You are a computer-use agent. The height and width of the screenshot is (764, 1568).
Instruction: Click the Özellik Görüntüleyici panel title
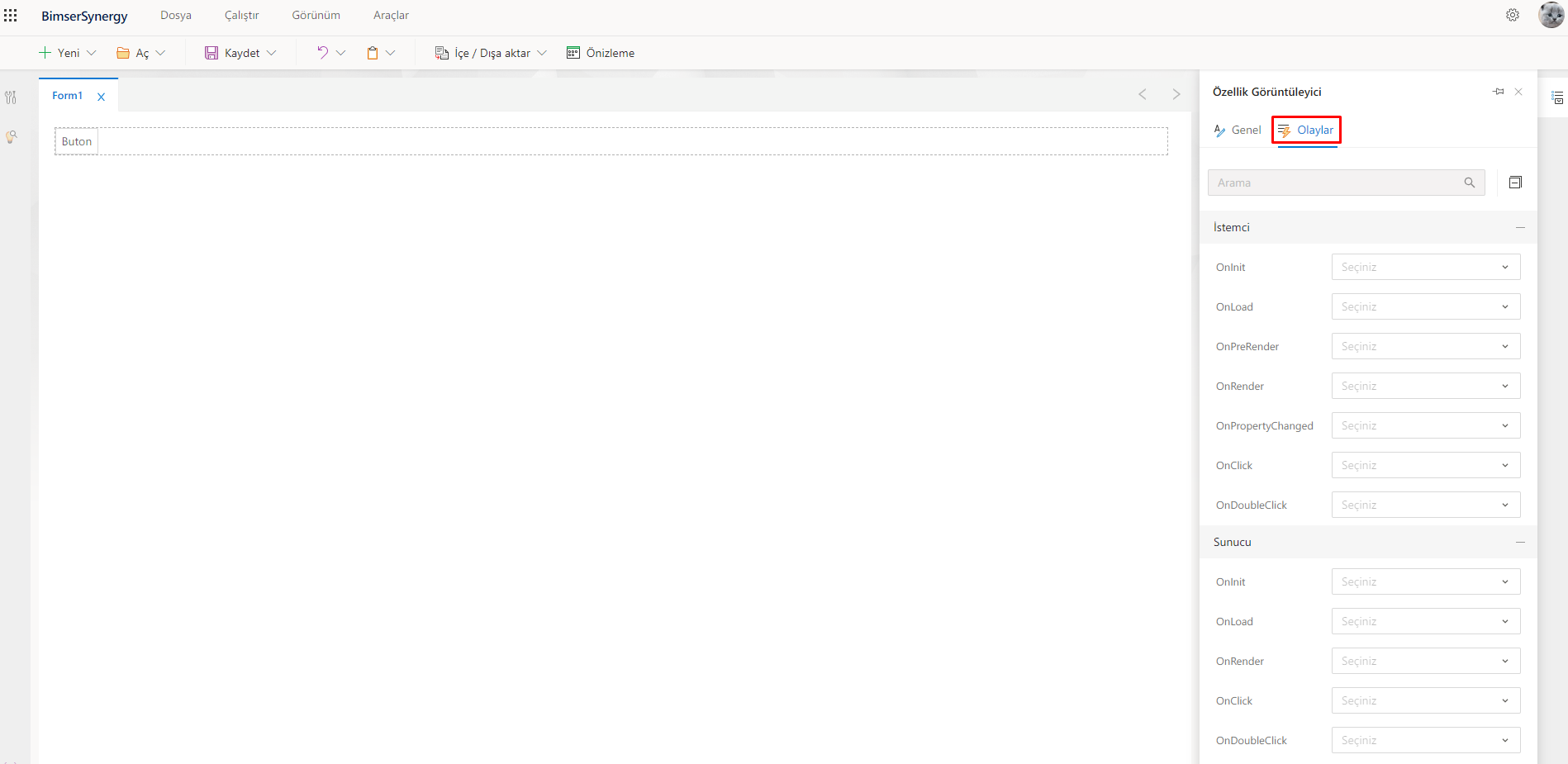coord(1267,92)
